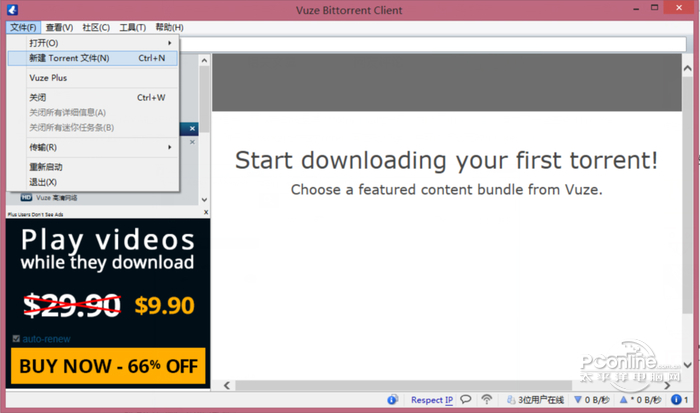Expand the 打开(O) submenu
This screenshot has height=413, width=700.
click(x=93, y=43)
